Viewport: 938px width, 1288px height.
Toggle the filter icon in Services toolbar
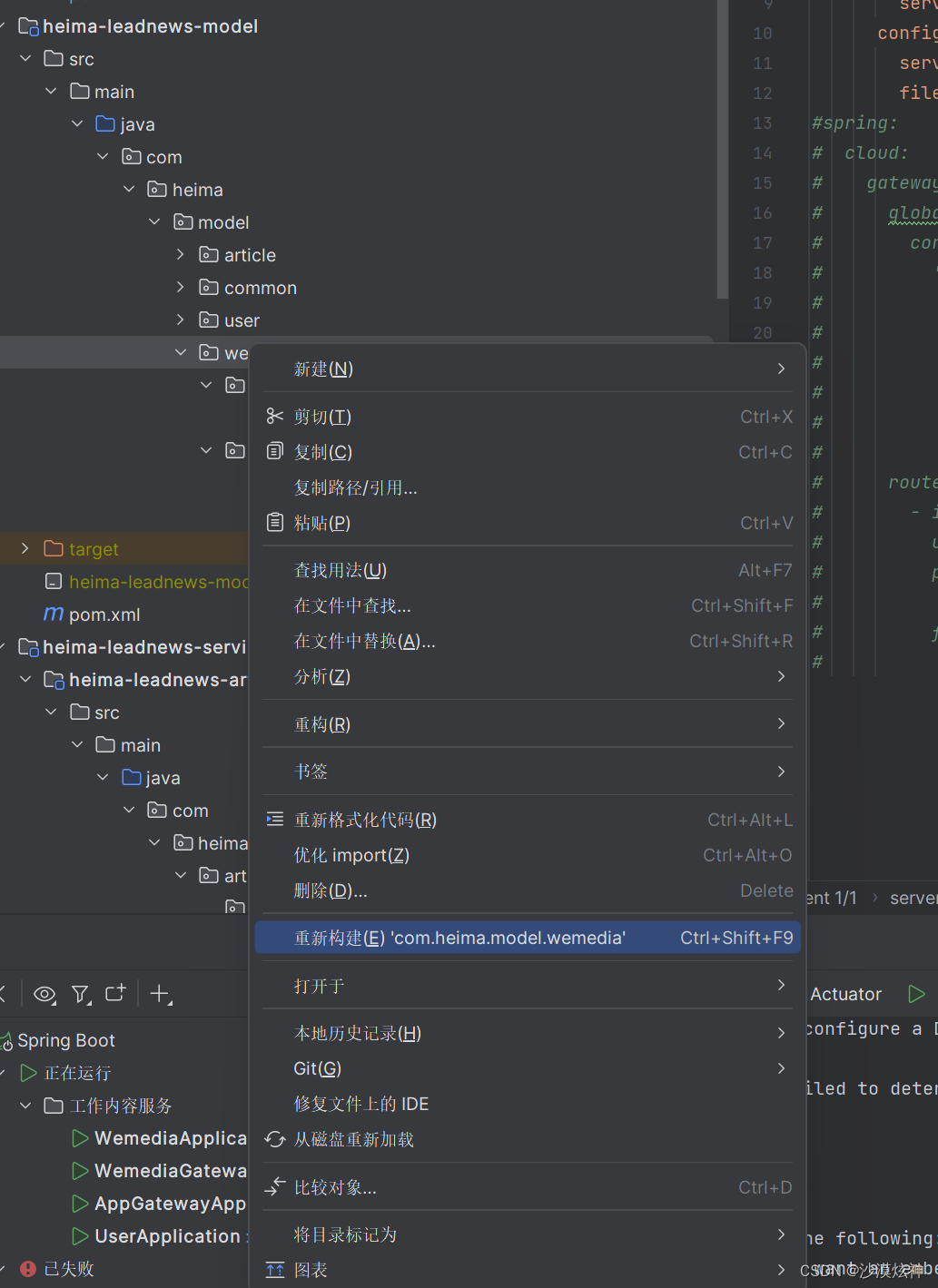click(x=80, y=994)
